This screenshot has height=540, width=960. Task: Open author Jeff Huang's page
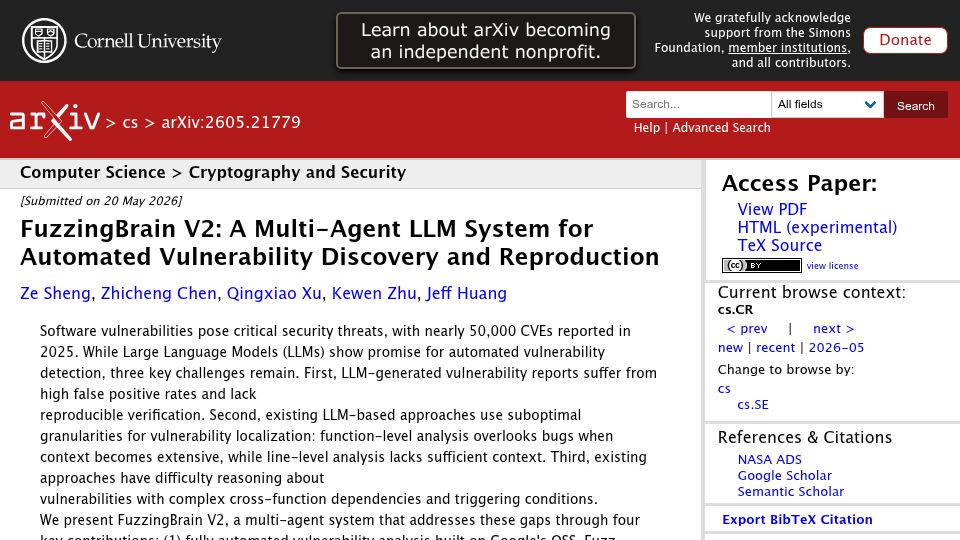pyautogui.click(x=467, y=293)
